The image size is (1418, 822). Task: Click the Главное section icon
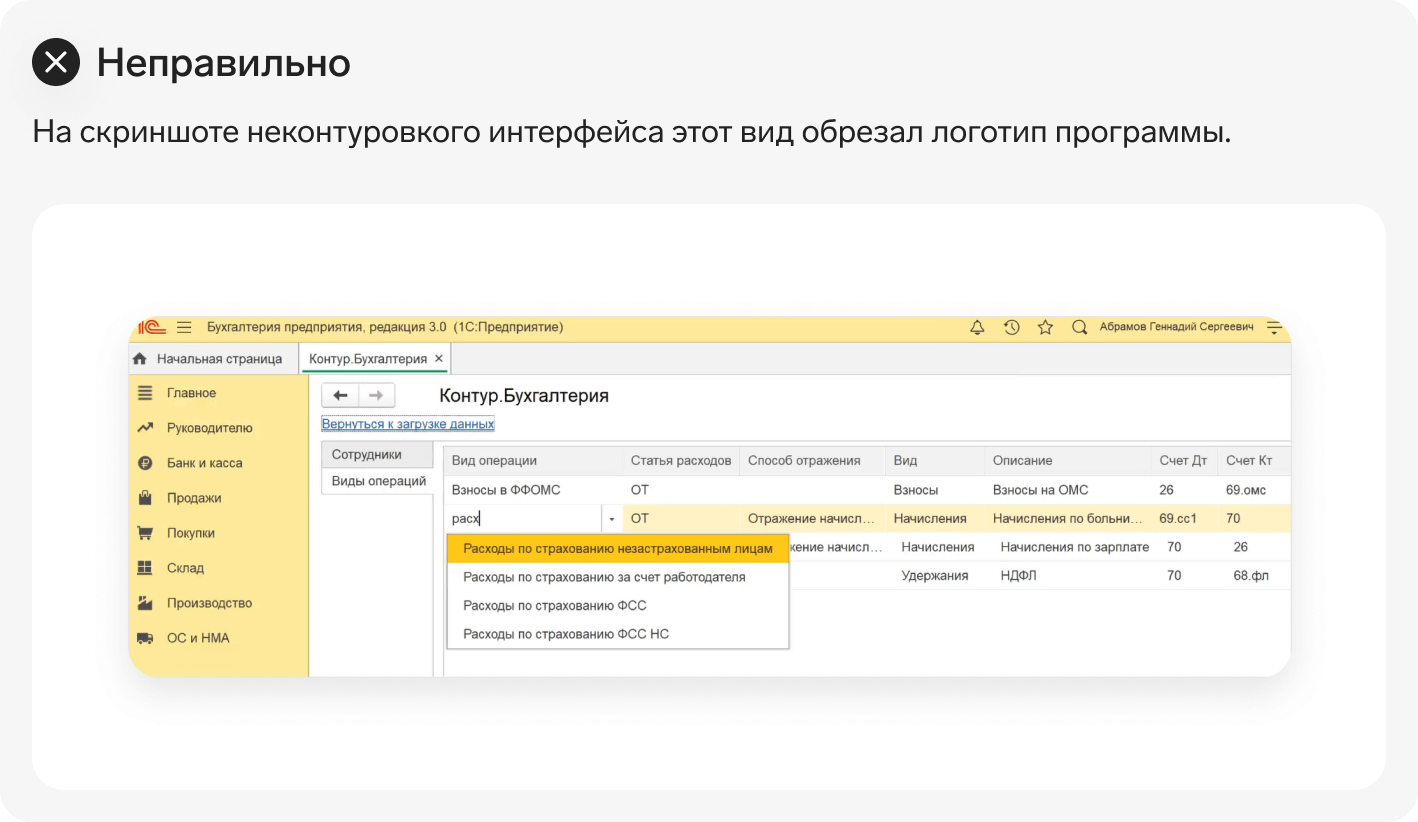[145, 393]
